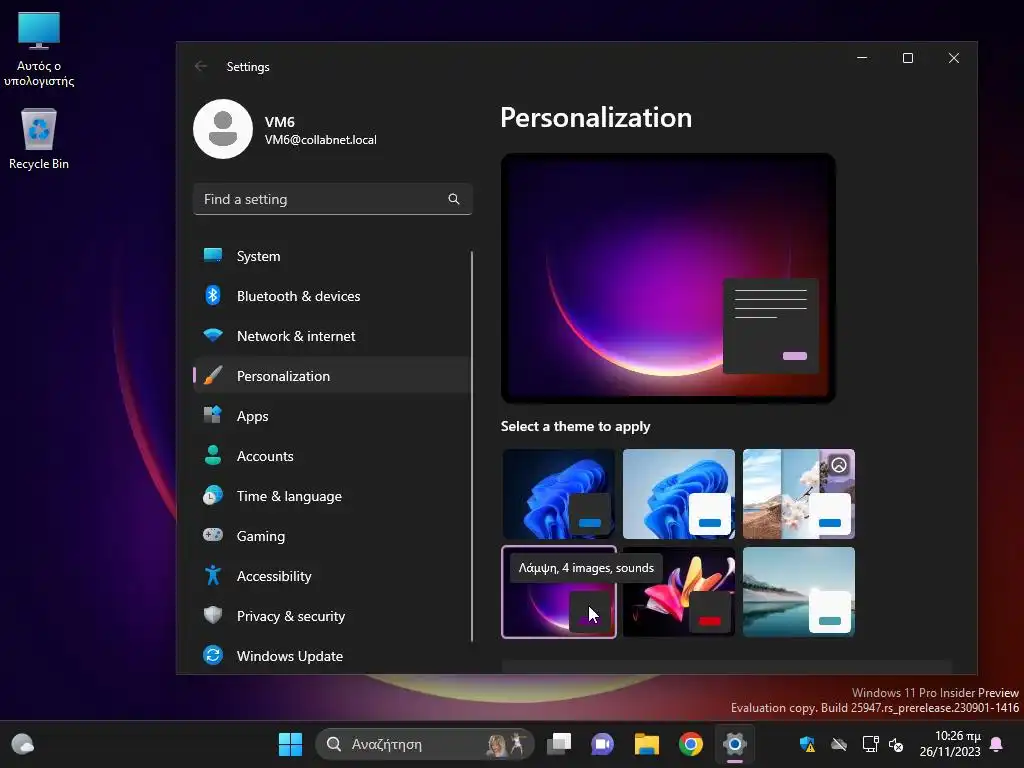Click the search magnifier in Find a setting
Image resolution: width=1024 pixels, height=768 pixels.
(x=454, y=199)
